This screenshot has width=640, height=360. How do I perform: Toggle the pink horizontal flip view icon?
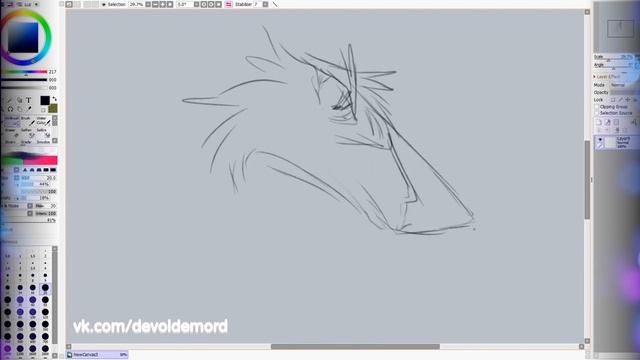(x=229, y=4)
